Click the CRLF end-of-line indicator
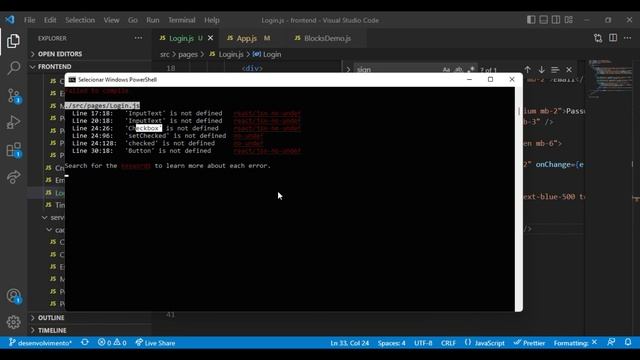Image resolution: width=640 pixels, height=360 pixels. coord(448,343)
